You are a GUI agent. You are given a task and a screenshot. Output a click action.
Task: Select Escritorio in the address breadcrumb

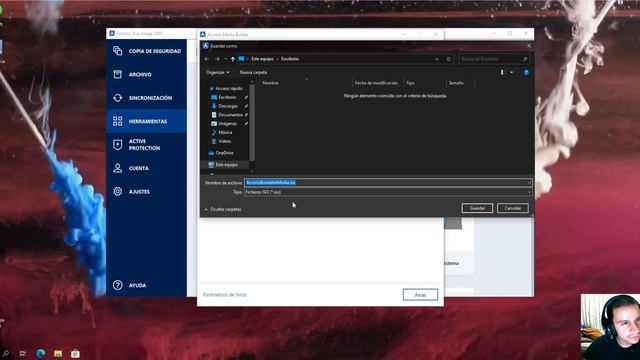tap(290, 59)
